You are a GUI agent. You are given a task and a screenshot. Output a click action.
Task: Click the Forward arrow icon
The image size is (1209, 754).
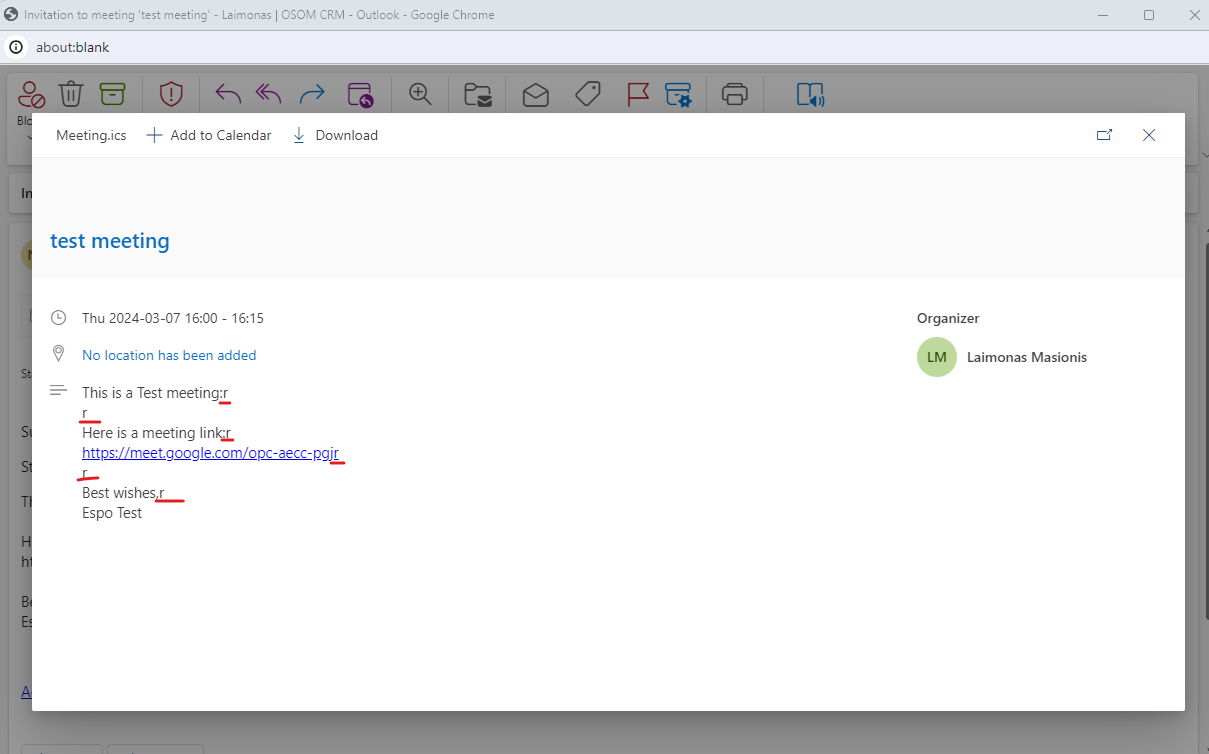(x=312, y=94)
